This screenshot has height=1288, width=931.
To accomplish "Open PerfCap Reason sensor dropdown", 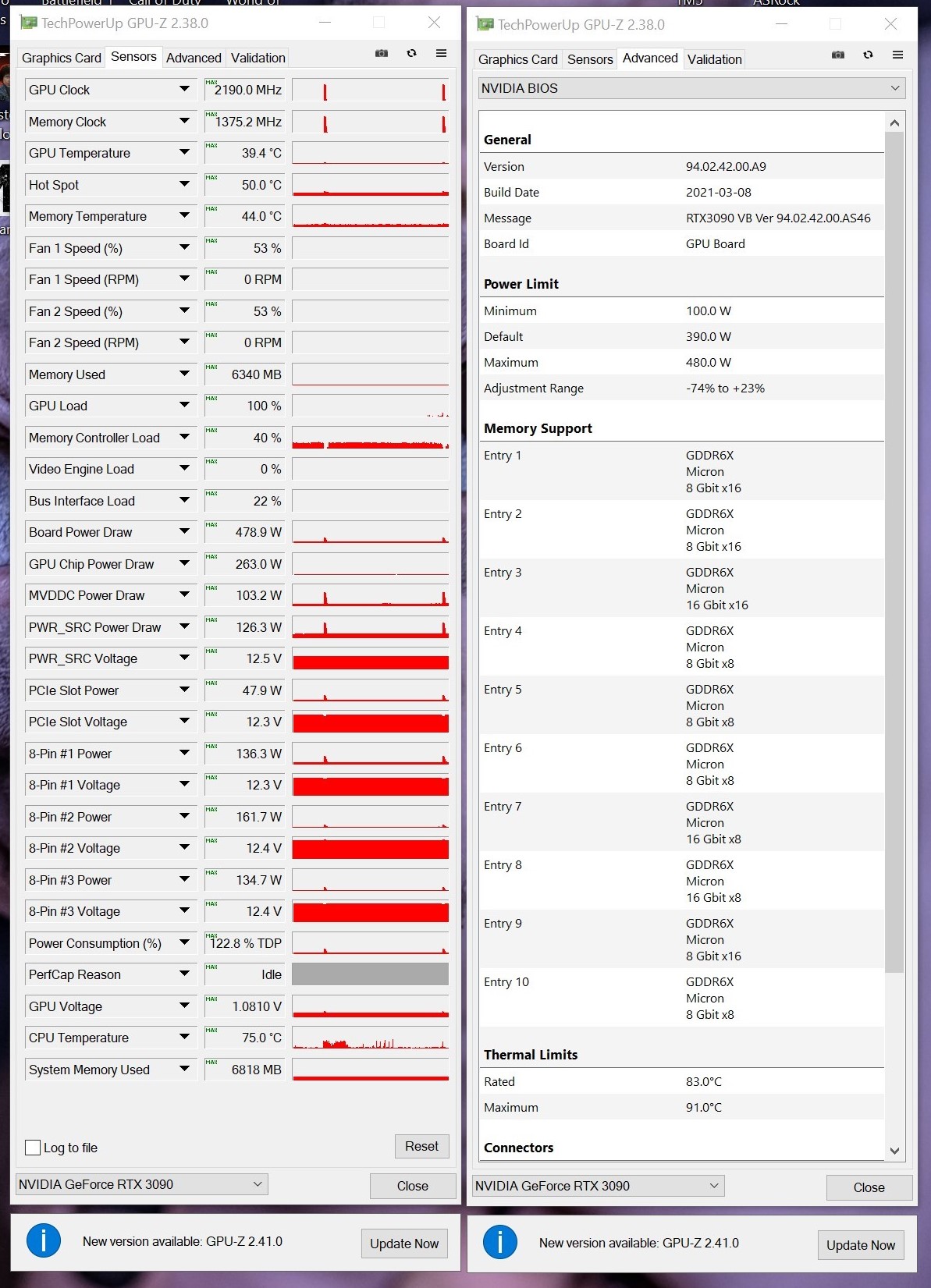I will point(184,974).
